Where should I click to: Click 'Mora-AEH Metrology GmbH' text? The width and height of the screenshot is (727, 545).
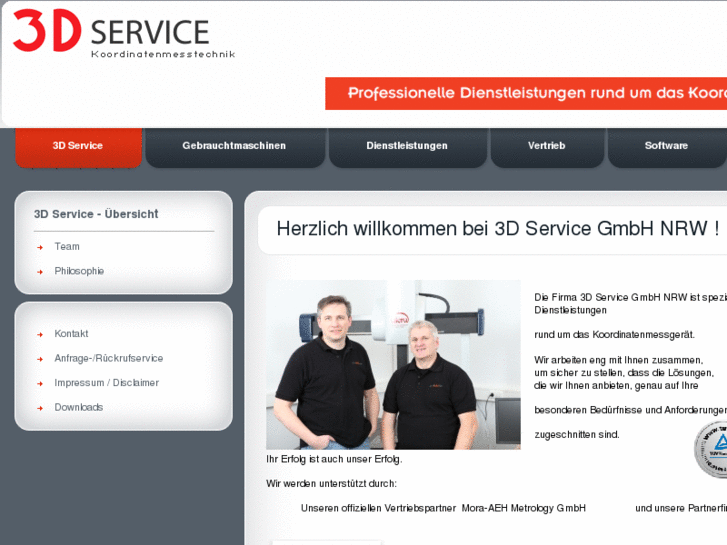[524, 508]
